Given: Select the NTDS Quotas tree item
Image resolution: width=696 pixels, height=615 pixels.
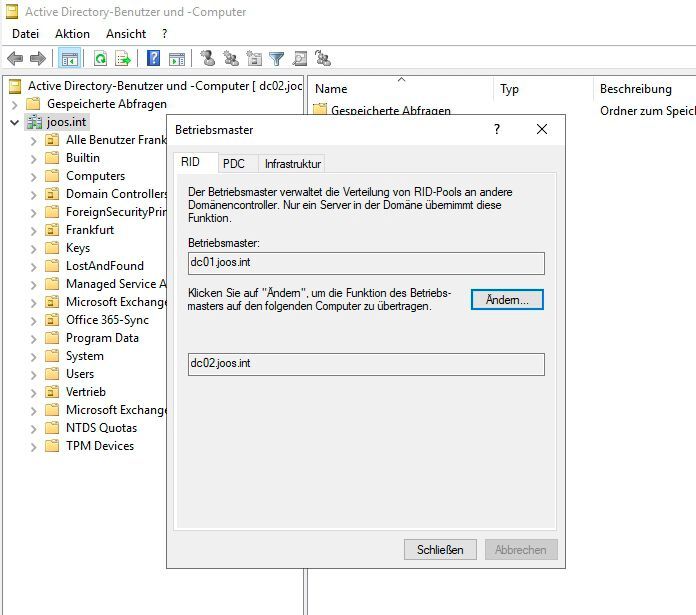Looking at the screenshot, I should click(101, 428).
